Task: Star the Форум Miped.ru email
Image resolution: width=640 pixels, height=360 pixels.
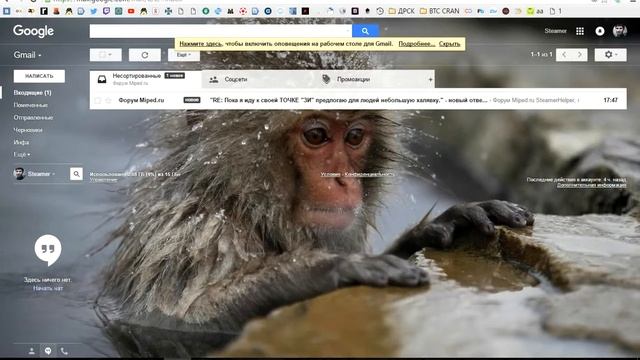Action: [x=108, y=100]
